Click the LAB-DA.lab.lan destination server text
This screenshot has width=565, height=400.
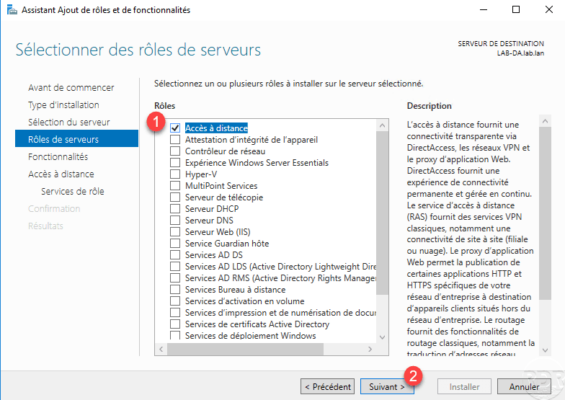tap(520, 53)
